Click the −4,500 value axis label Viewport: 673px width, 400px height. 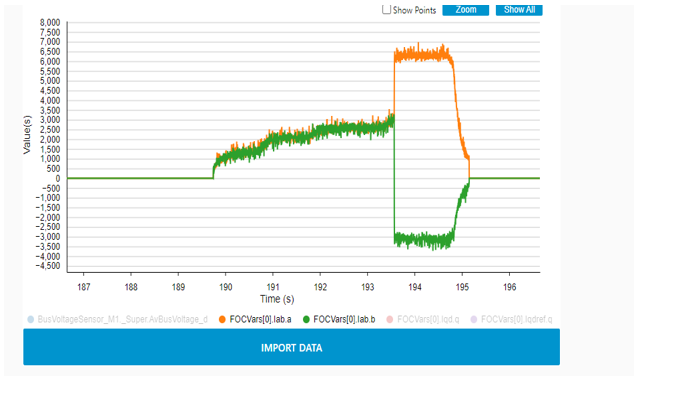pyautogui.click(x=48, y=266)
